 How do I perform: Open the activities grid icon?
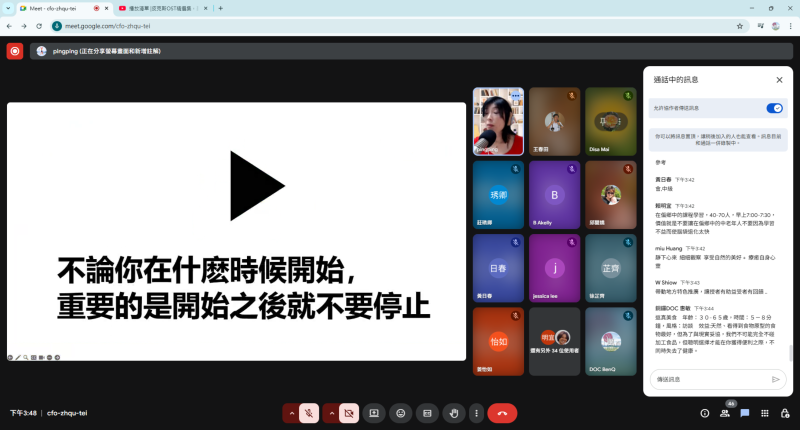coord(764,413)
